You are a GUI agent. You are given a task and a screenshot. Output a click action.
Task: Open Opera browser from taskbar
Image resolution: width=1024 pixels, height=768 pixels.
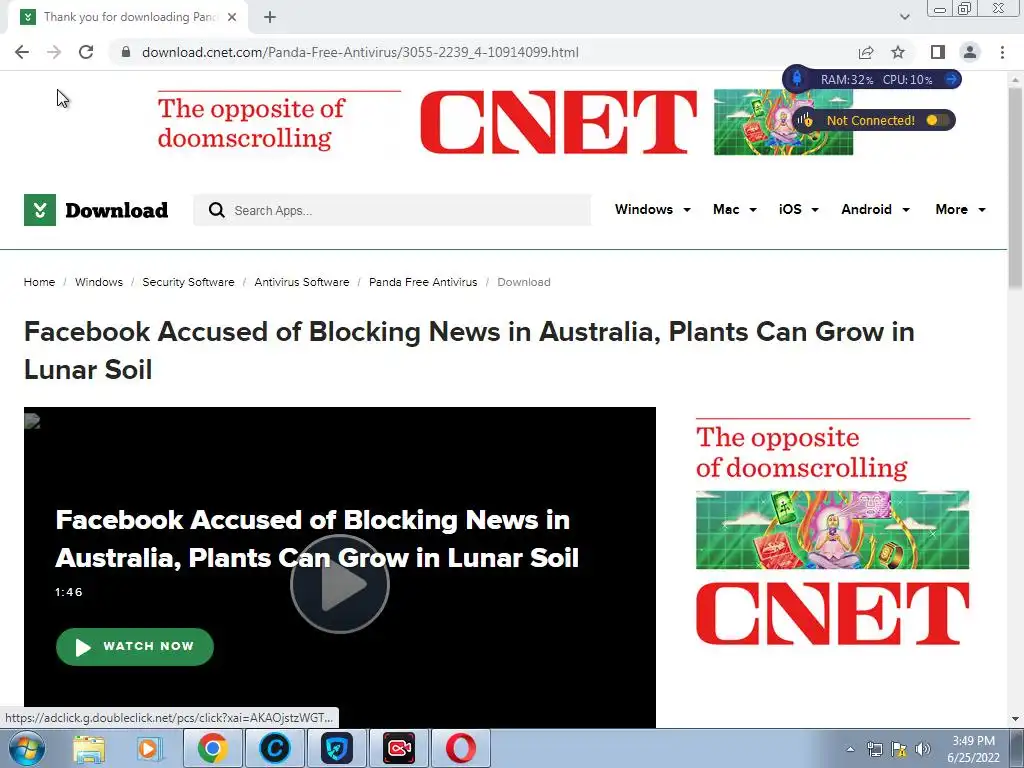pyautogui.click(x=460, y=748)
